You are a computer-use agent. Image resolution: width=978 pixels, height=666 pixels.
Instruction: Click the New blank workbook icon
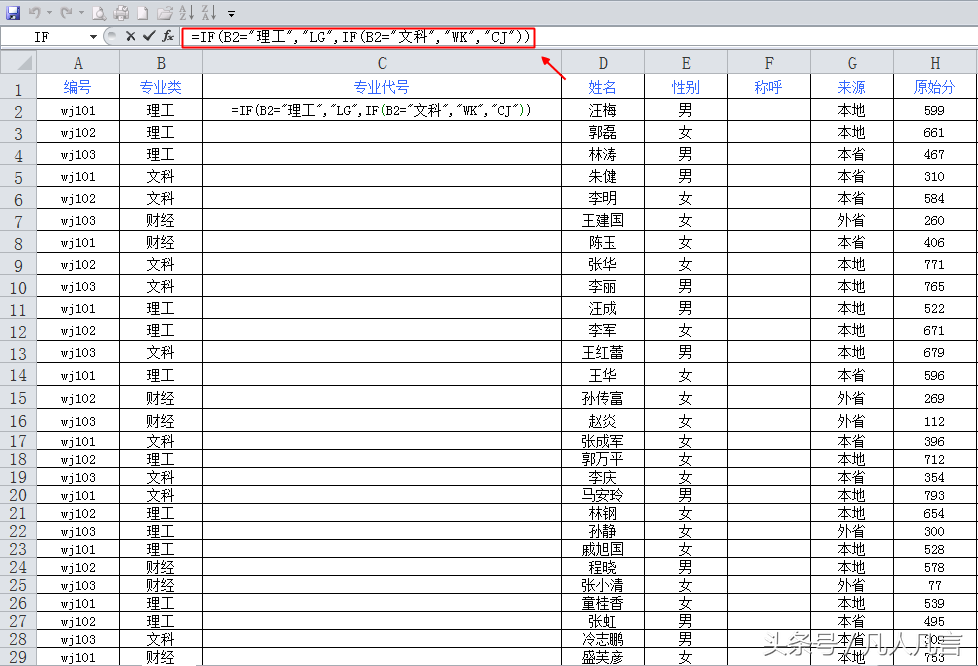(x=143, y=12)
